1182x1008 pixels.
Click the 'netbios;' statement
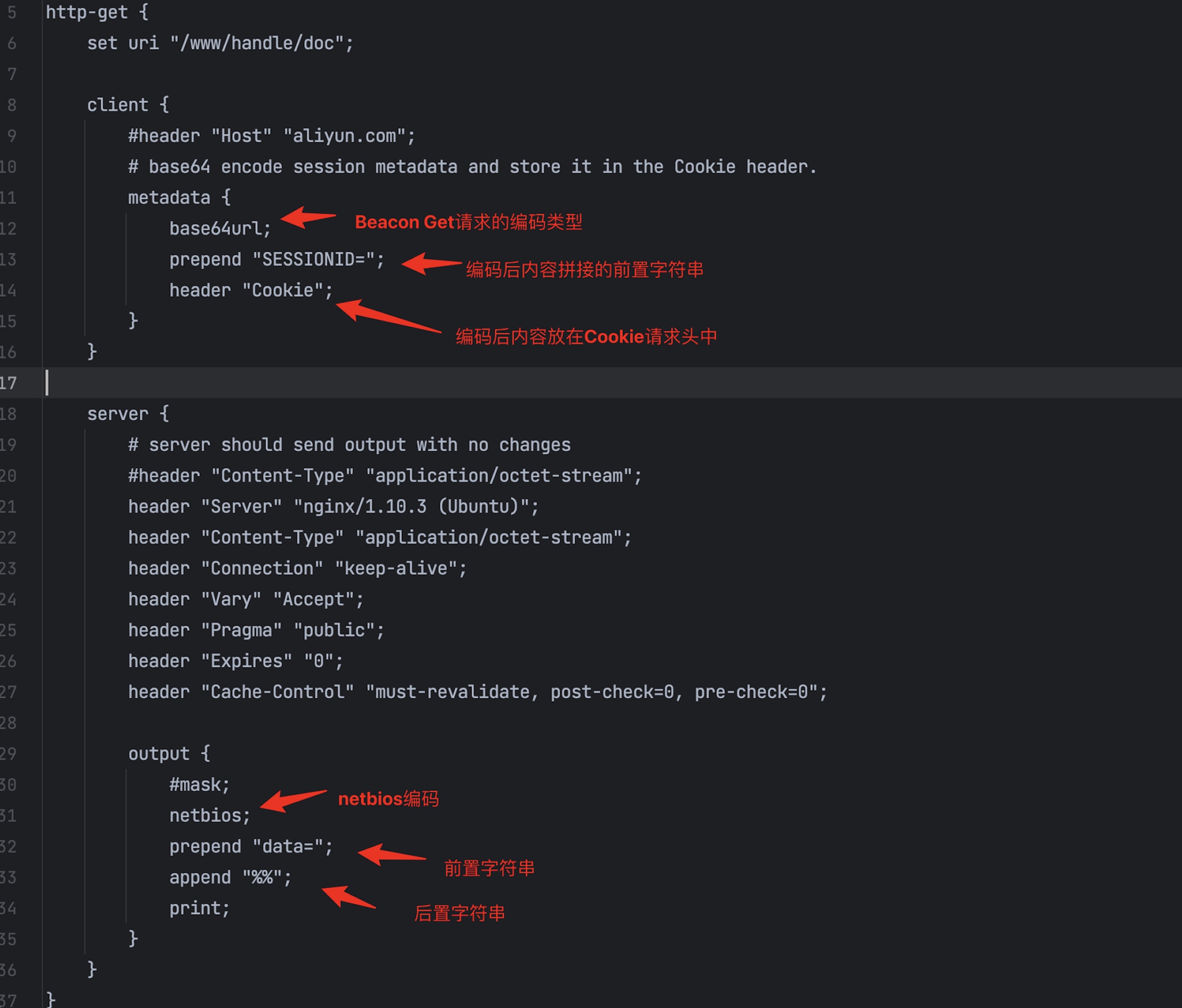click(209, 816)
